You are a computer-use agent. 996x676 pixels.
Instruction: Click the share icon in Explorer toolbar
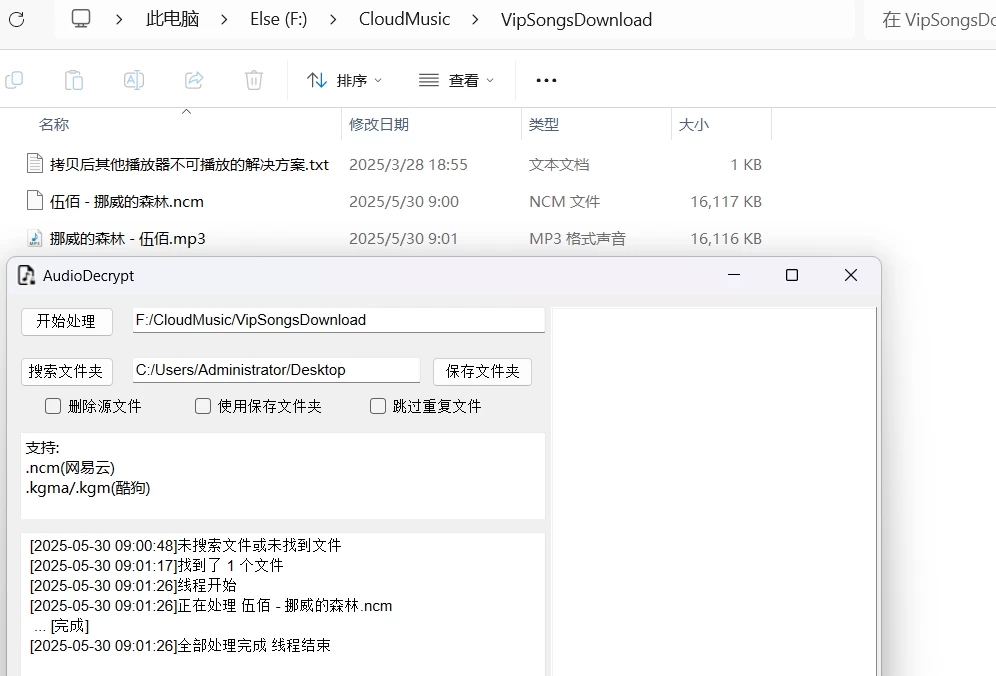(x=194, y=80)
